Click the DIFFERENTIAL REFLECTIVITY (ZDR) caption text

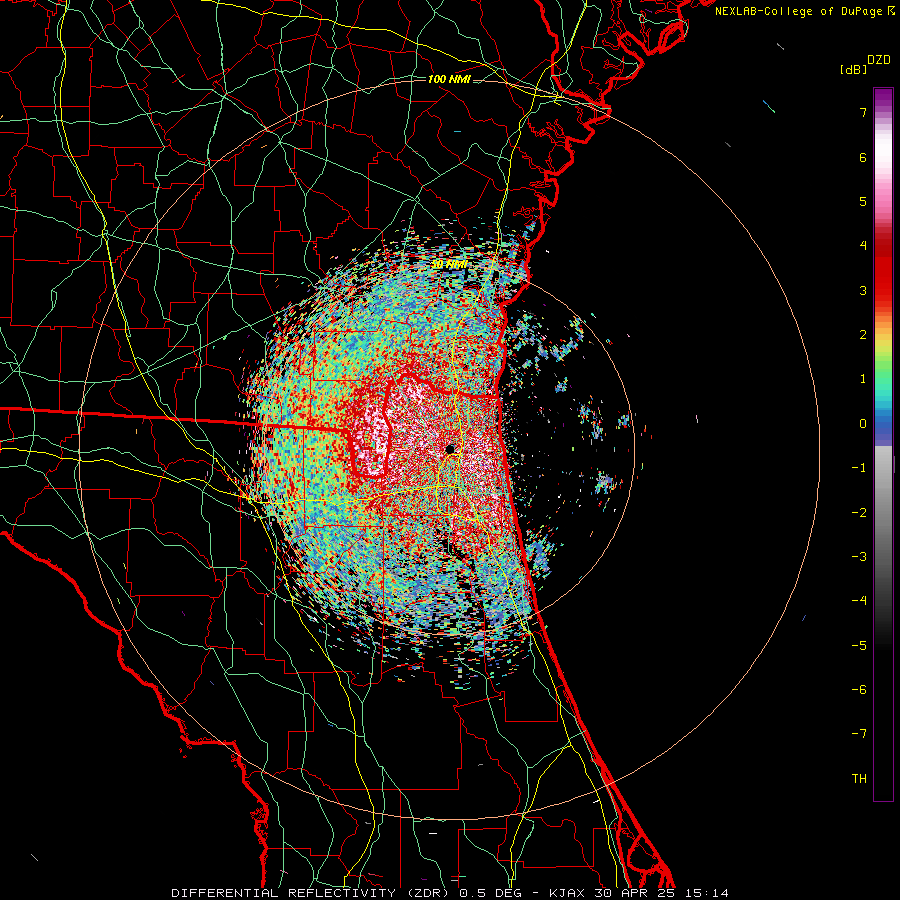(x=311, y=893)
